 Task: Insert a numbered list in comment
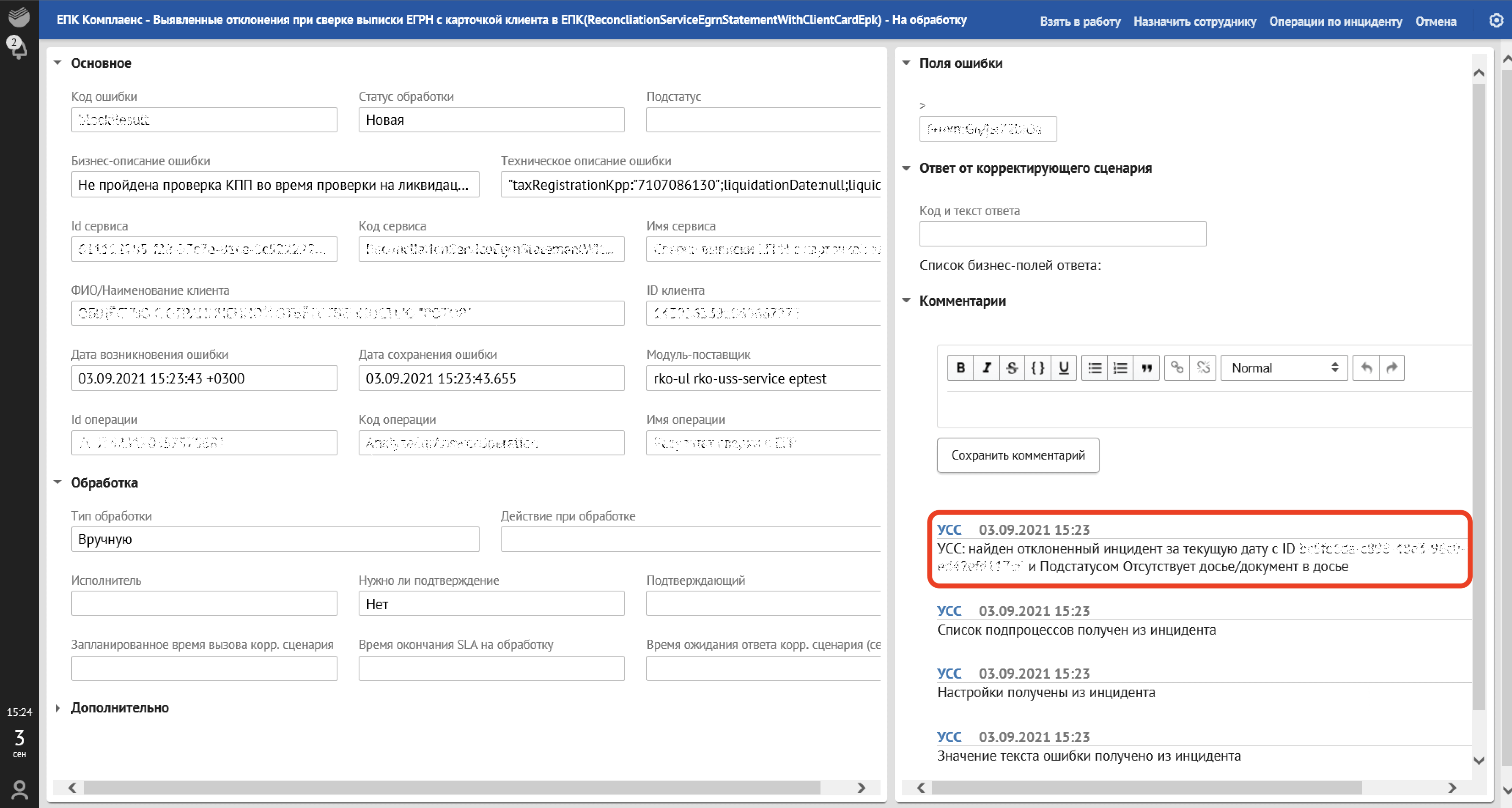(x=1120, y=368)
